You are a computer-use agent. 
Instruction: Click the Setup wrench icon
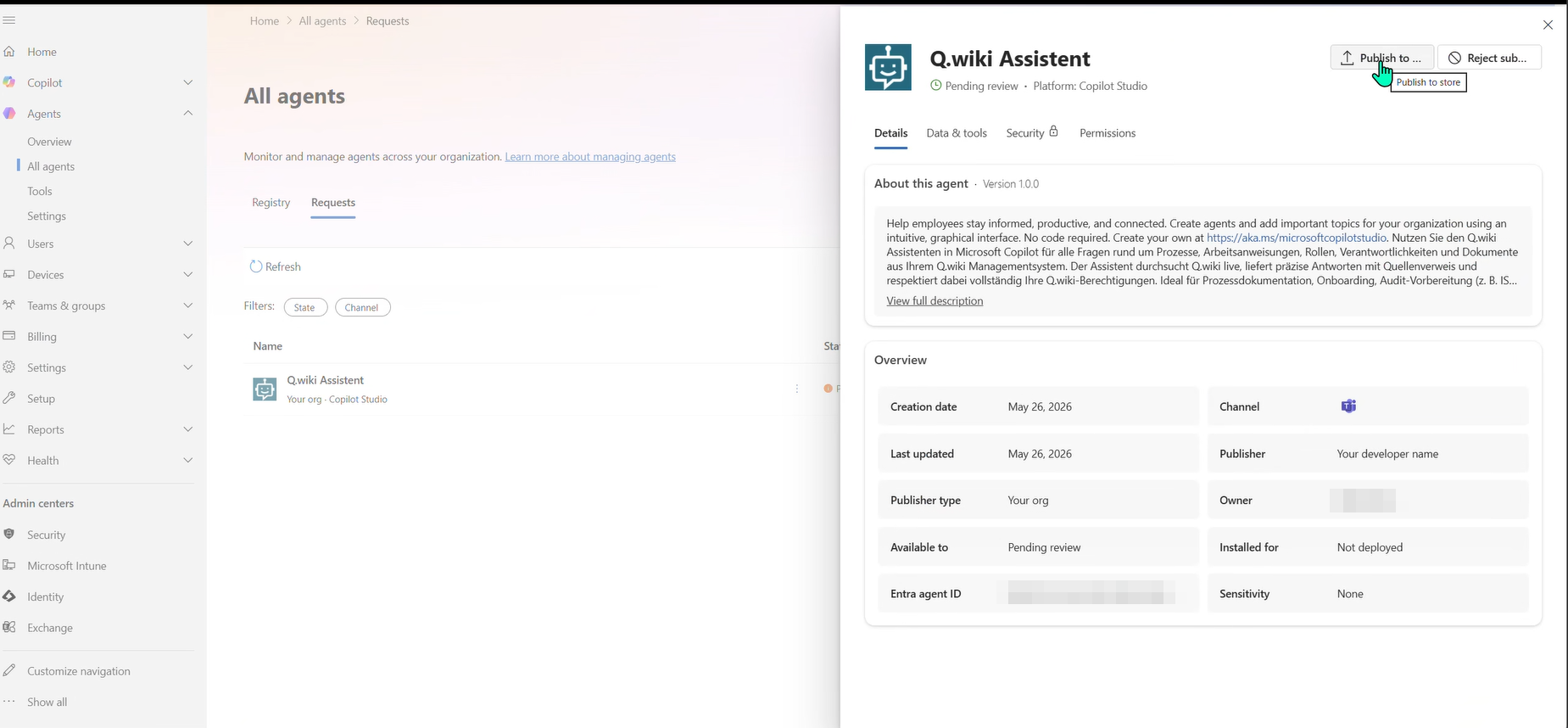coord(9,398)
